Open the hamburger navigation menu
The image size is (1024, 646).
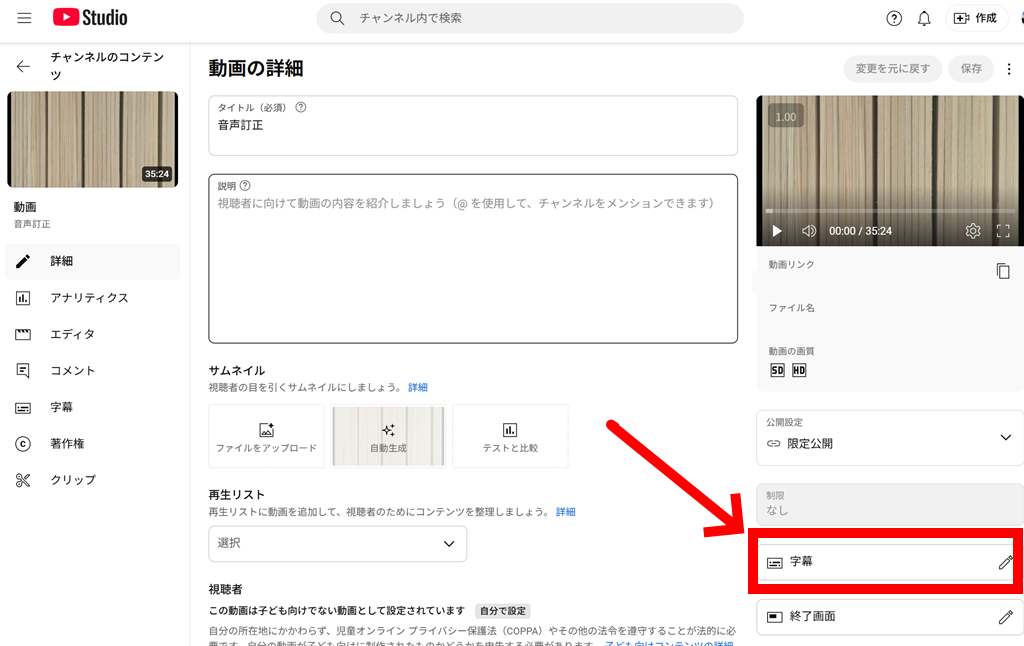click(x=24, y=18)
